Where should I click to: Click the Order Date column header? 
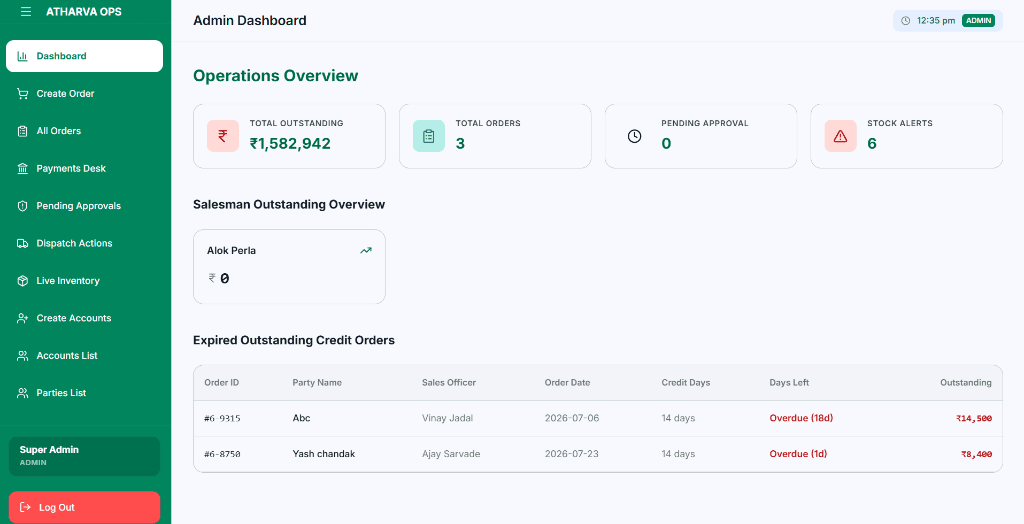click(568, 382)
